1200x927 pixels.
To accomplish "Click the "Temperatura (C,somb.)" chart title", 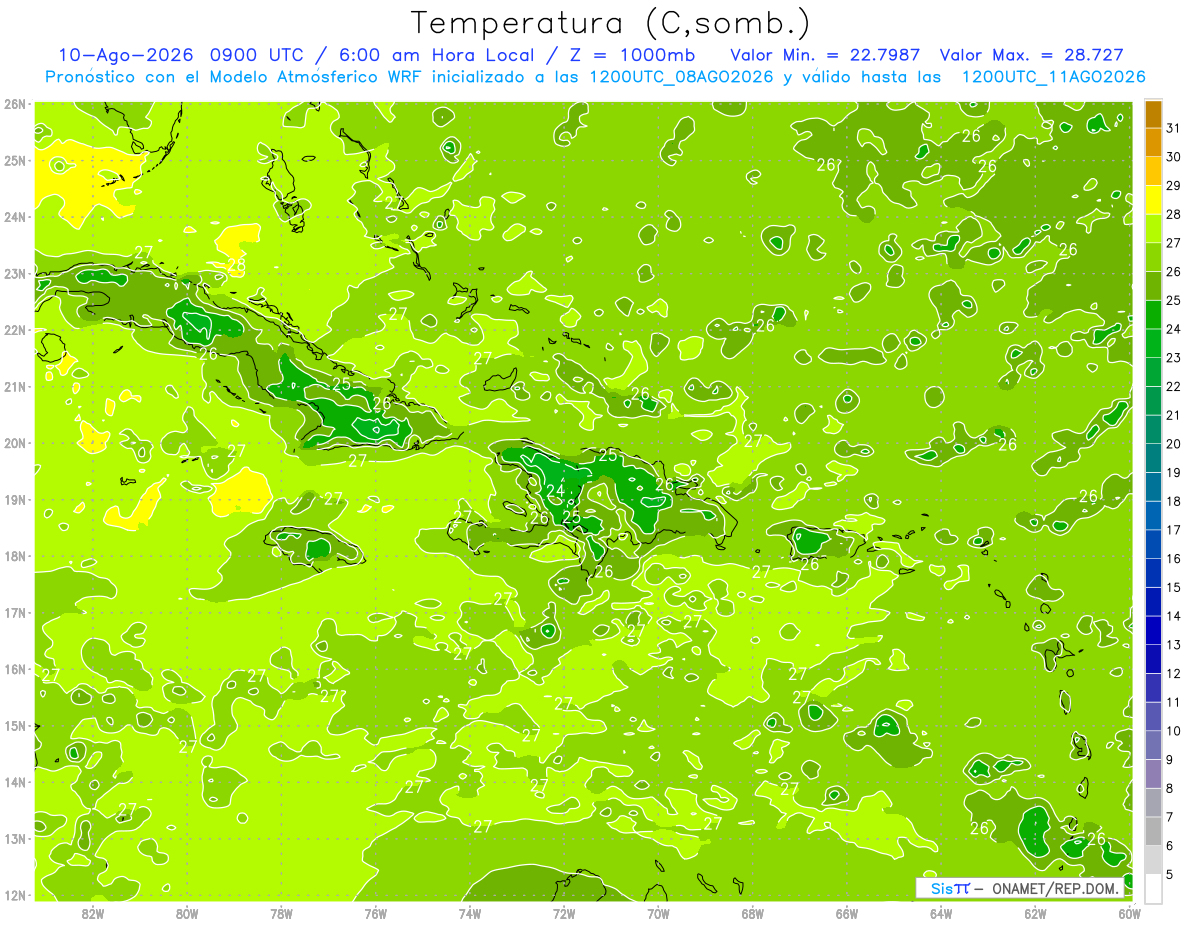I will 611,23.
